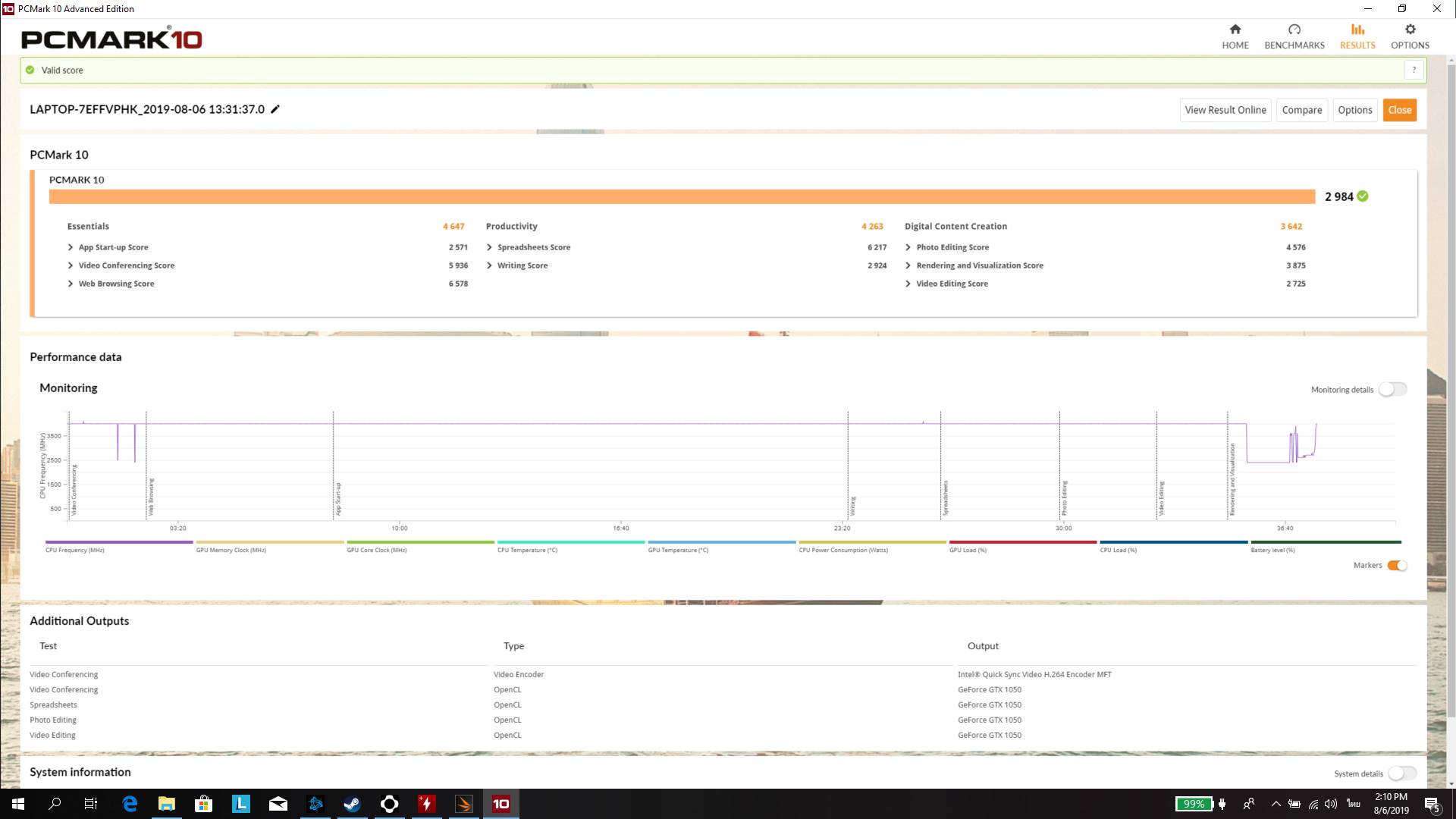Open the Home tab
Screen dimensions: 1456x819
click(1235, 36)
